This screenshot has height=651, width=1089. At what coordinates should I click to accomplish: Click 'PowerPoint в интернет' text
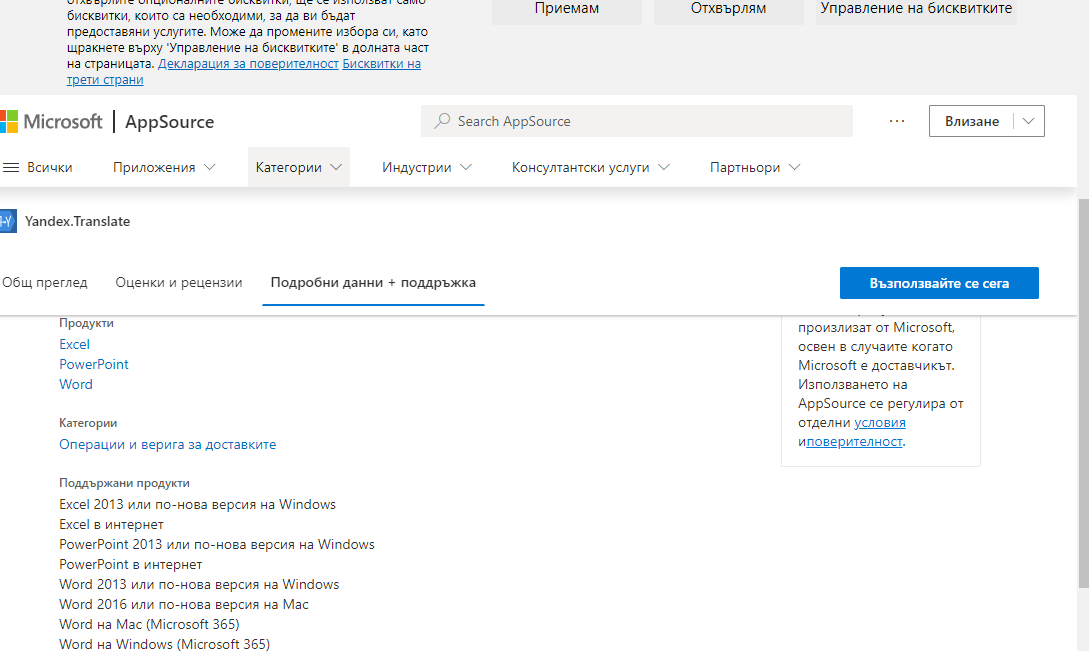click(x=131, y=565)
